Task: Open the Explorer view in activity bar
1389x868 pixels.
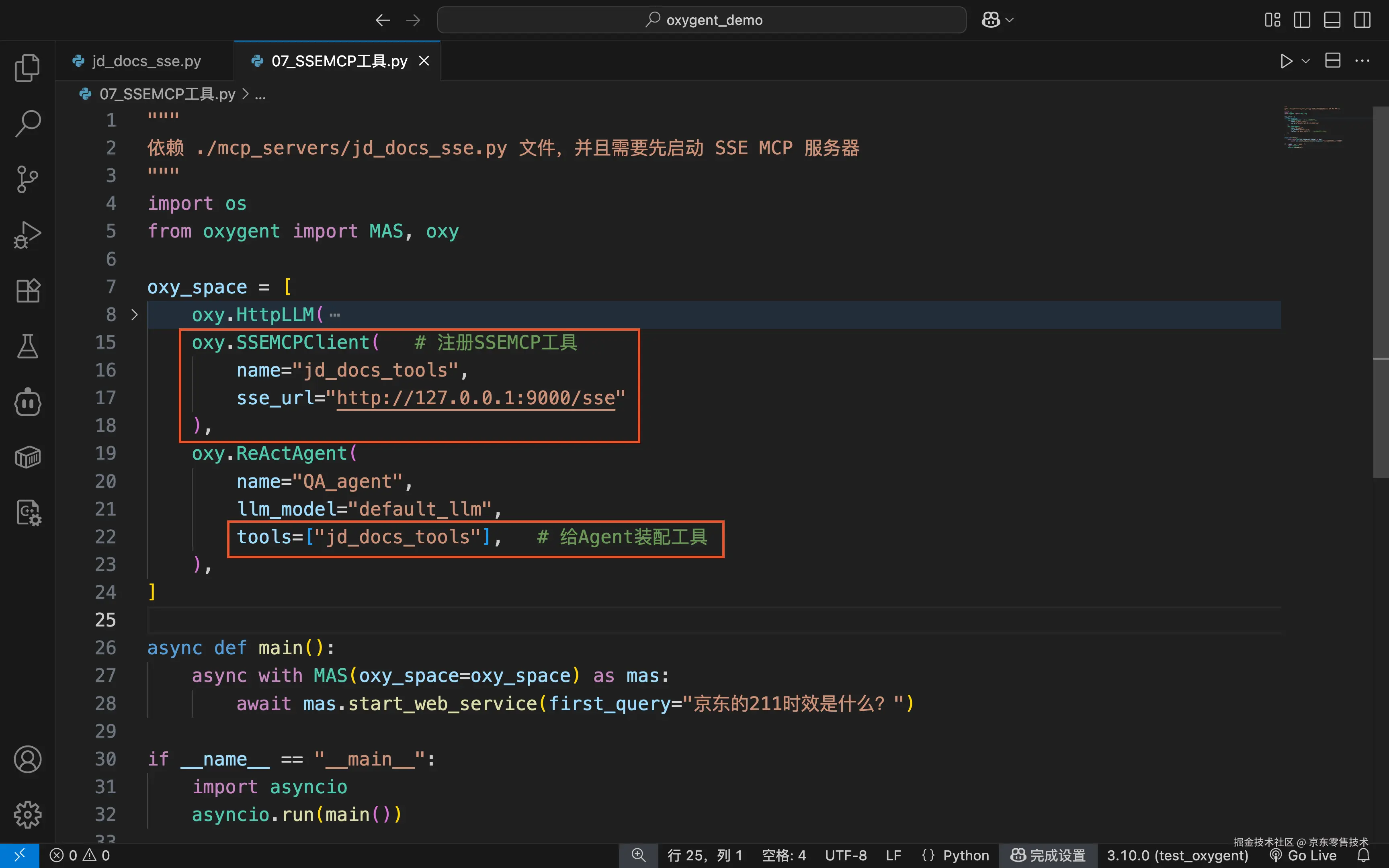Action: point(27,68)
